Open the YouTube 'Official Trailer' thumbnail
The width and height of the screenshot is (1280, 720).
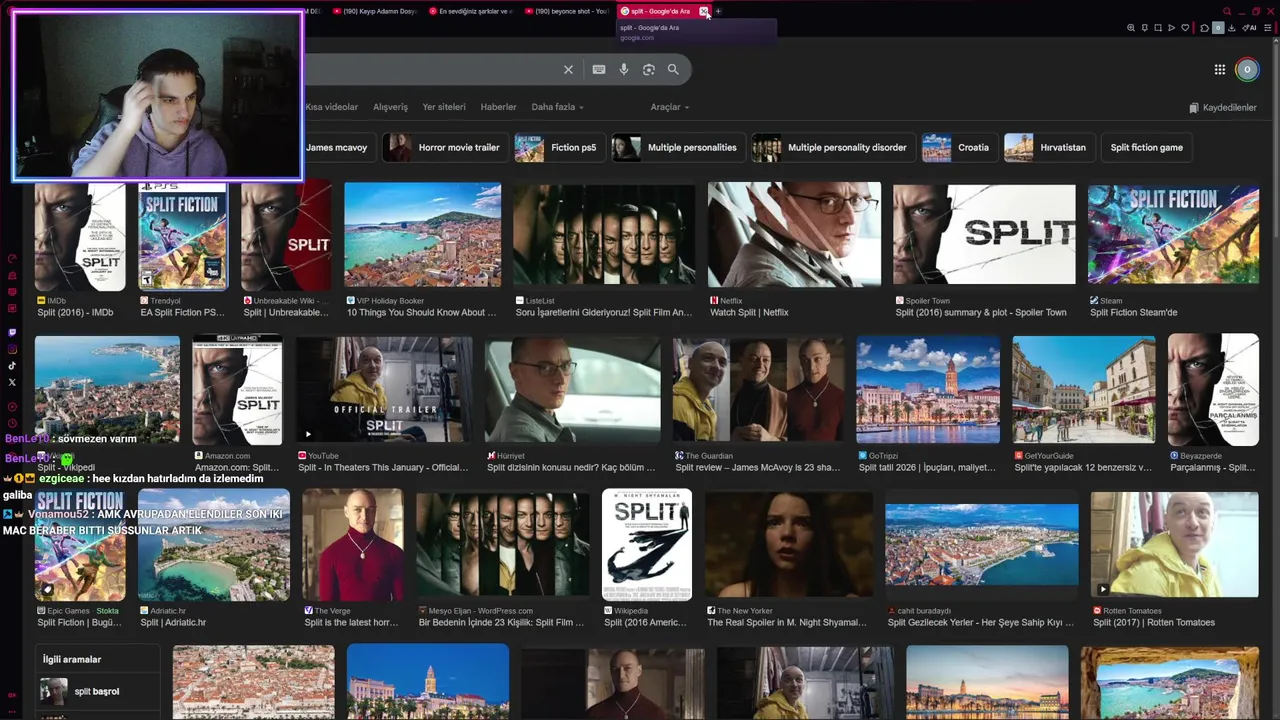[384, 390]
